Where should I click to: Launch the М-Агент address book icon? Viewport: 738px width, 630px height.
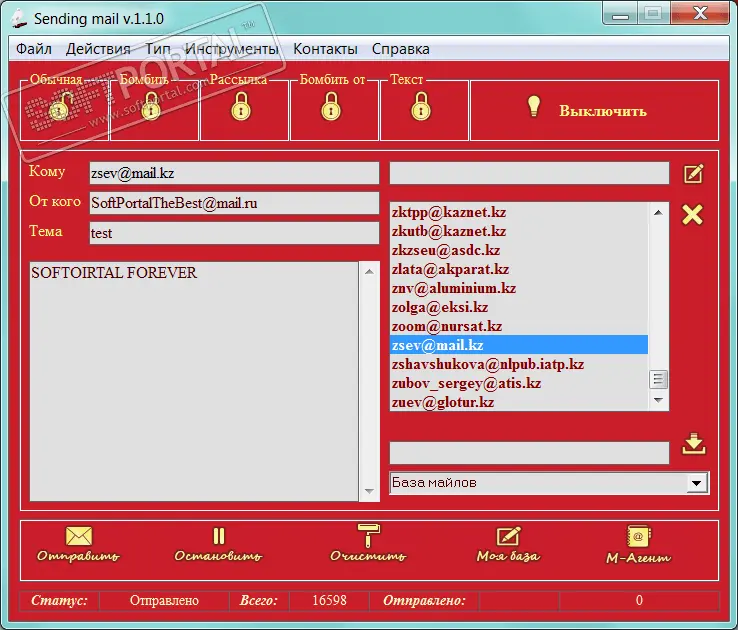pos(638,537)
